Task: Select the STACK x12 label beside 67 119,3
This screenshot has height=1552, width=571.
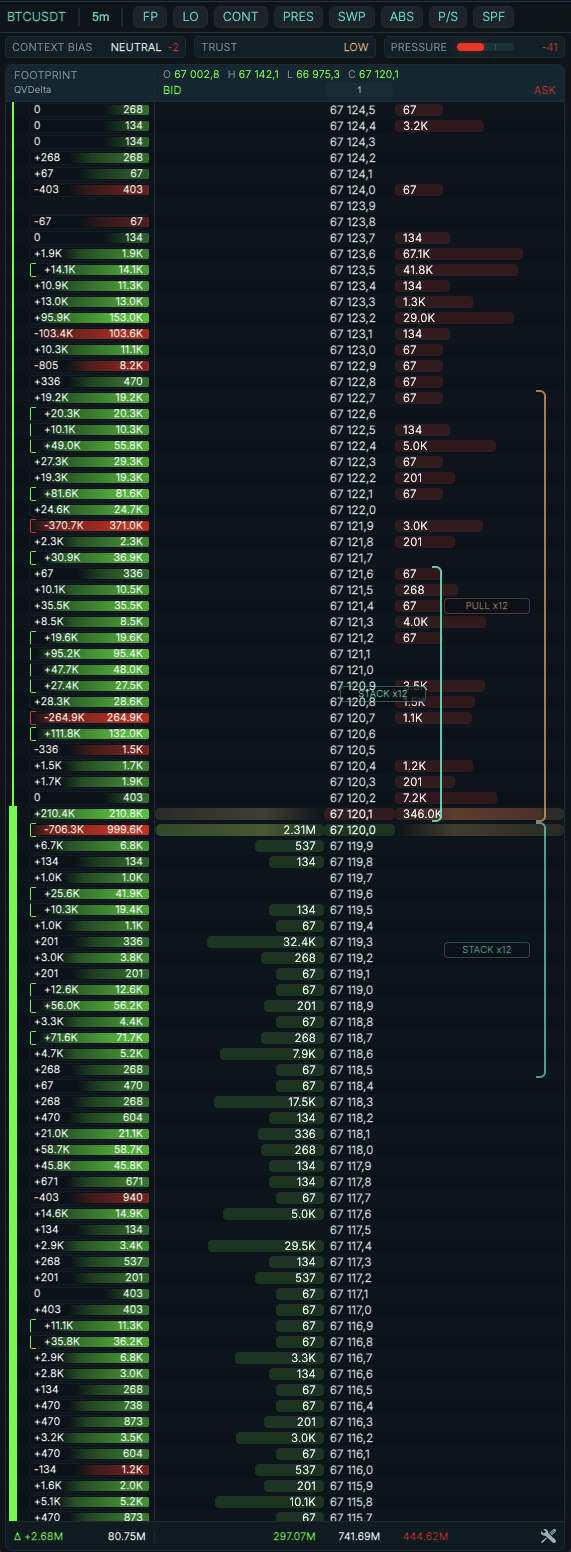Action: tap(487, 949)
